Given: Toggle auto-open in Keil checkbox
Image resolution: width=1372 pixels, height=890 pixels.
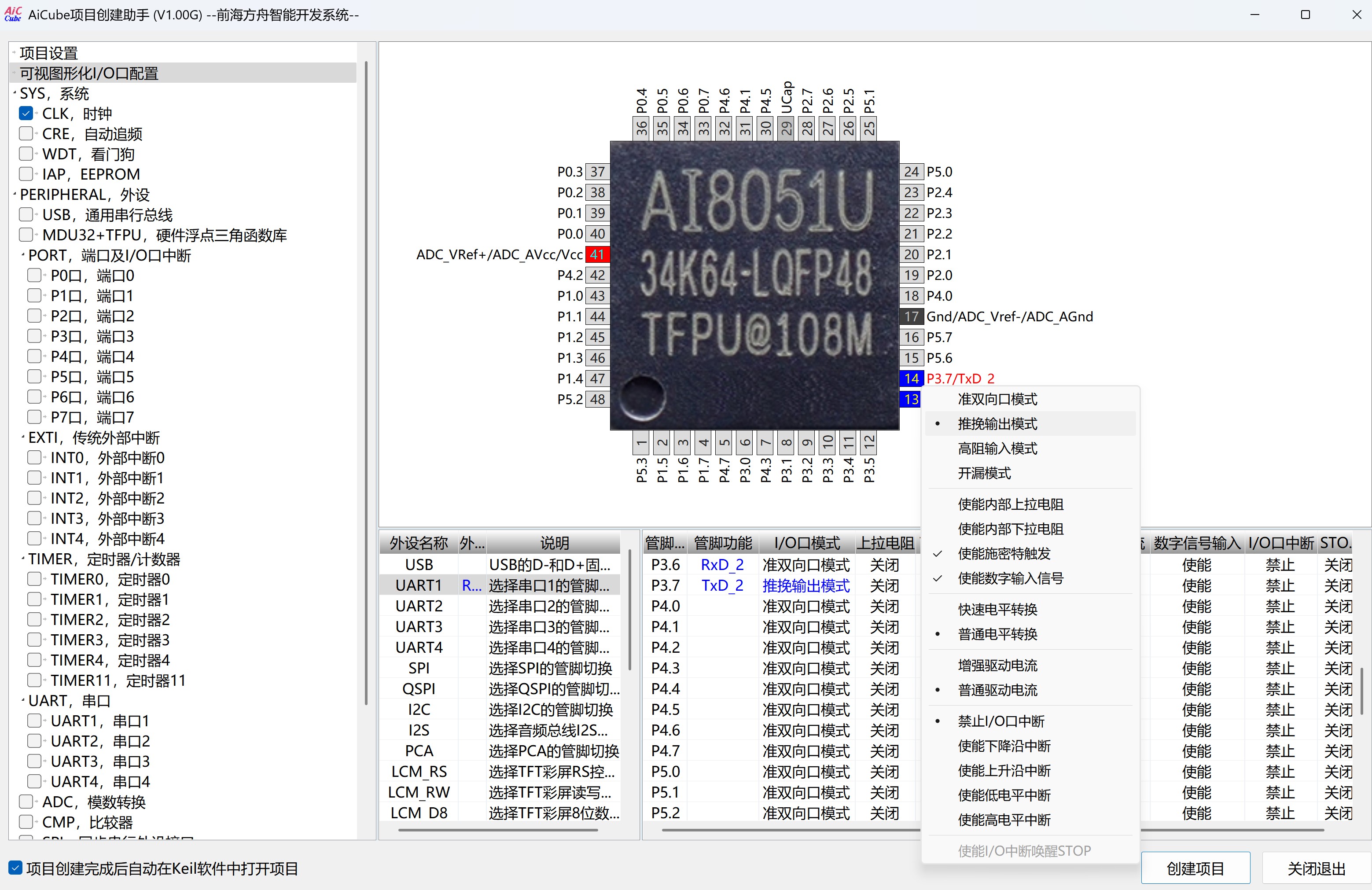Looking at the screenshot, I should 15,868.
